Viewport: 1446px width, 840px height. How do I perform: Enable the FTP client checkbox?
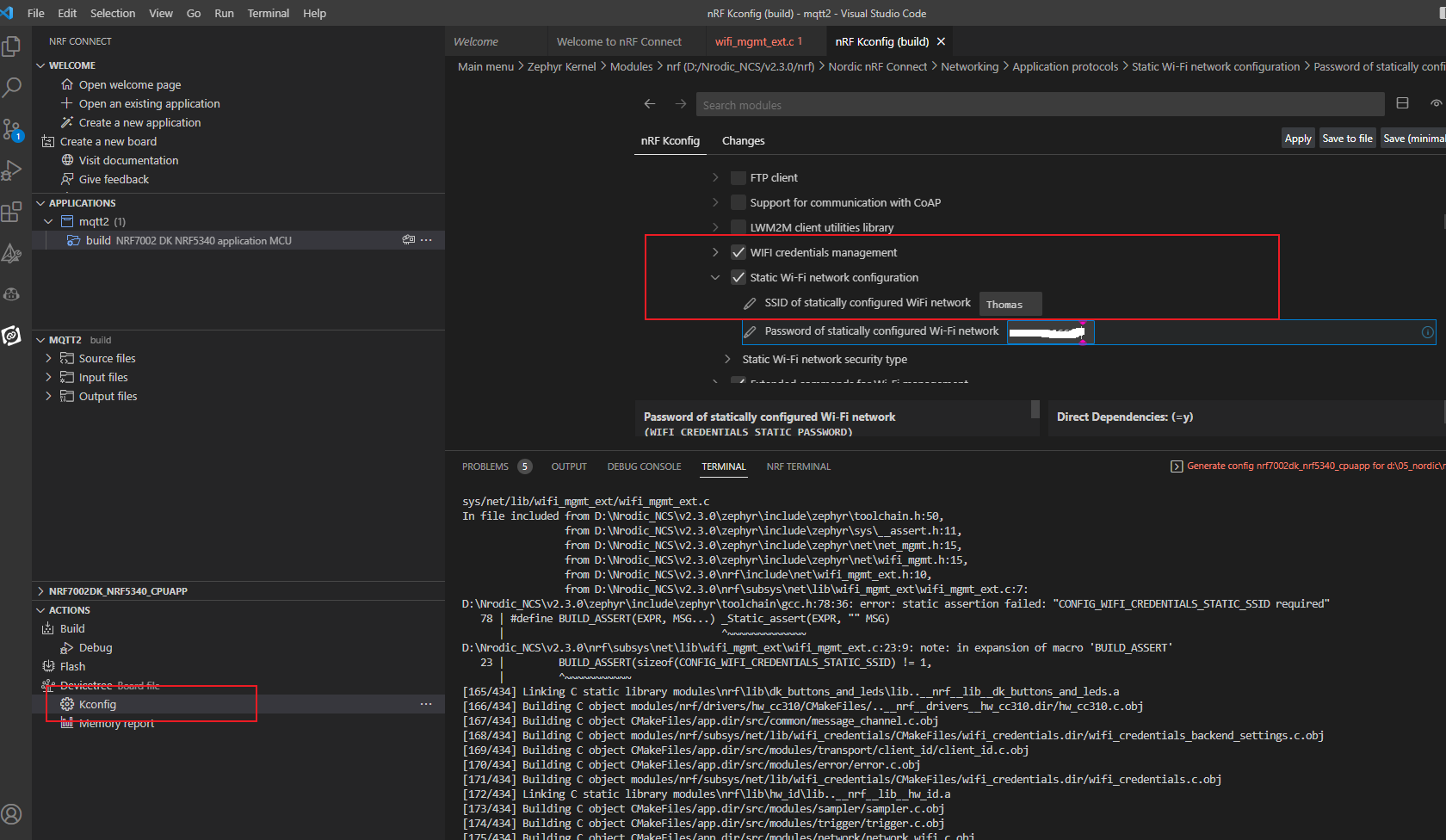738,177
